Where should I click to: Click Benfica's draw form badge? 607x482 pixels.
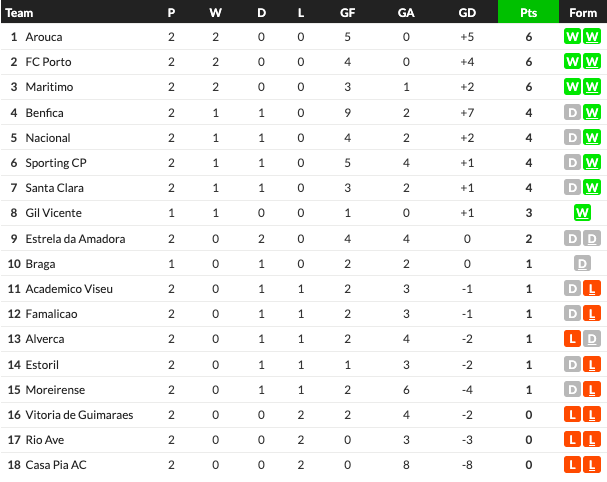[572, 113]
